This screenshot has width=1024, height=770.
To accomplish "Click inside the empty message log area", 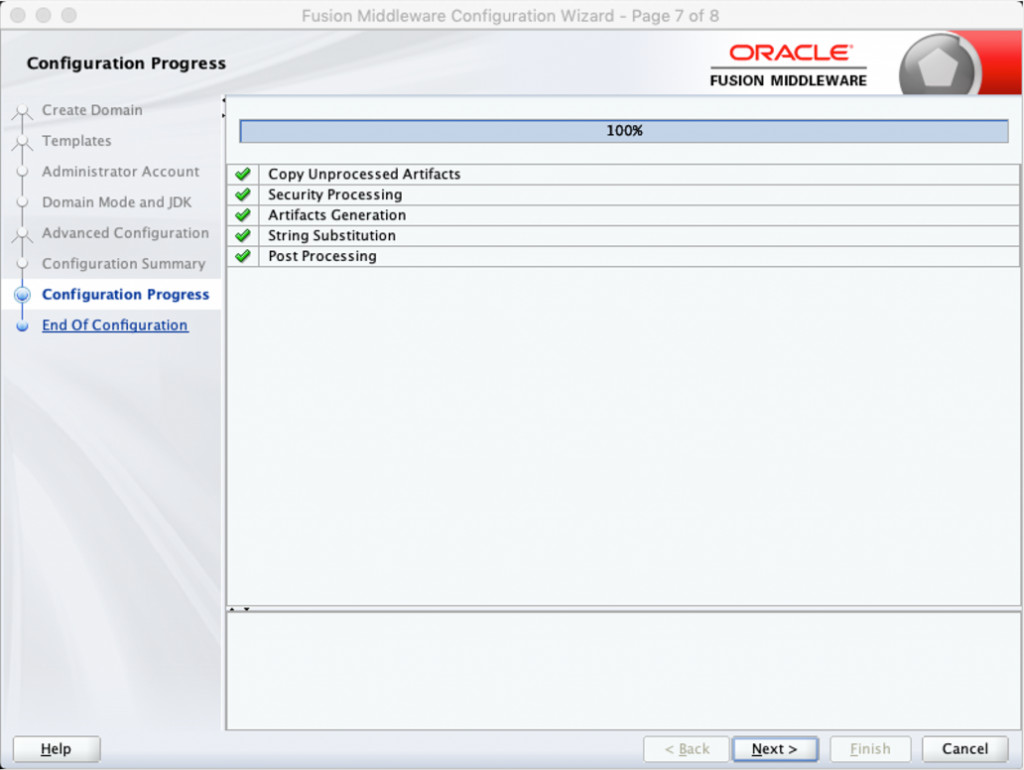I will 623,671.
